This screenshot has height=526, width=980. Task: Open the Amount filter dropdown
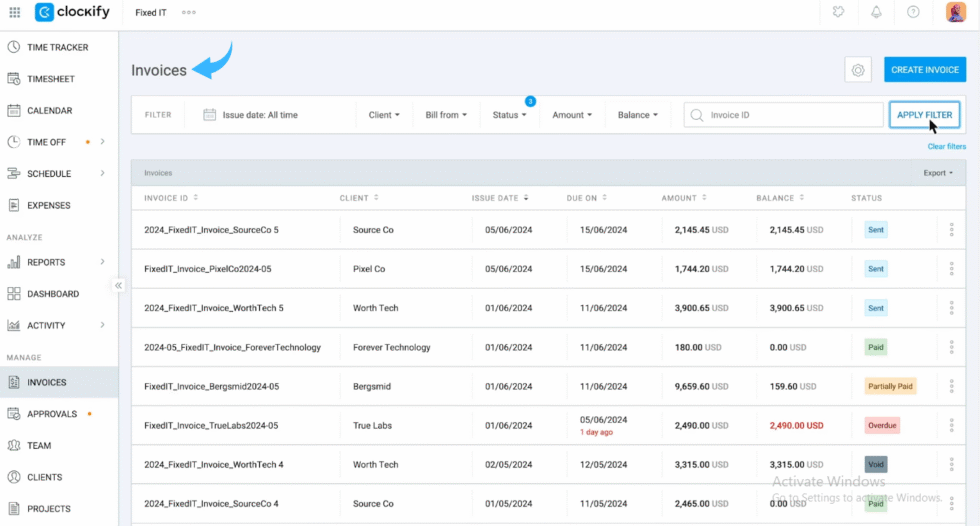click(572, 115)
